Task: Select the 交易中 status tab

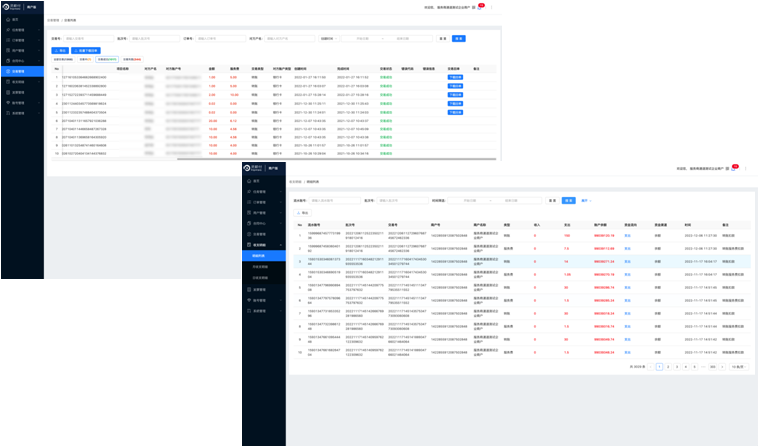Action: [85, 60]
